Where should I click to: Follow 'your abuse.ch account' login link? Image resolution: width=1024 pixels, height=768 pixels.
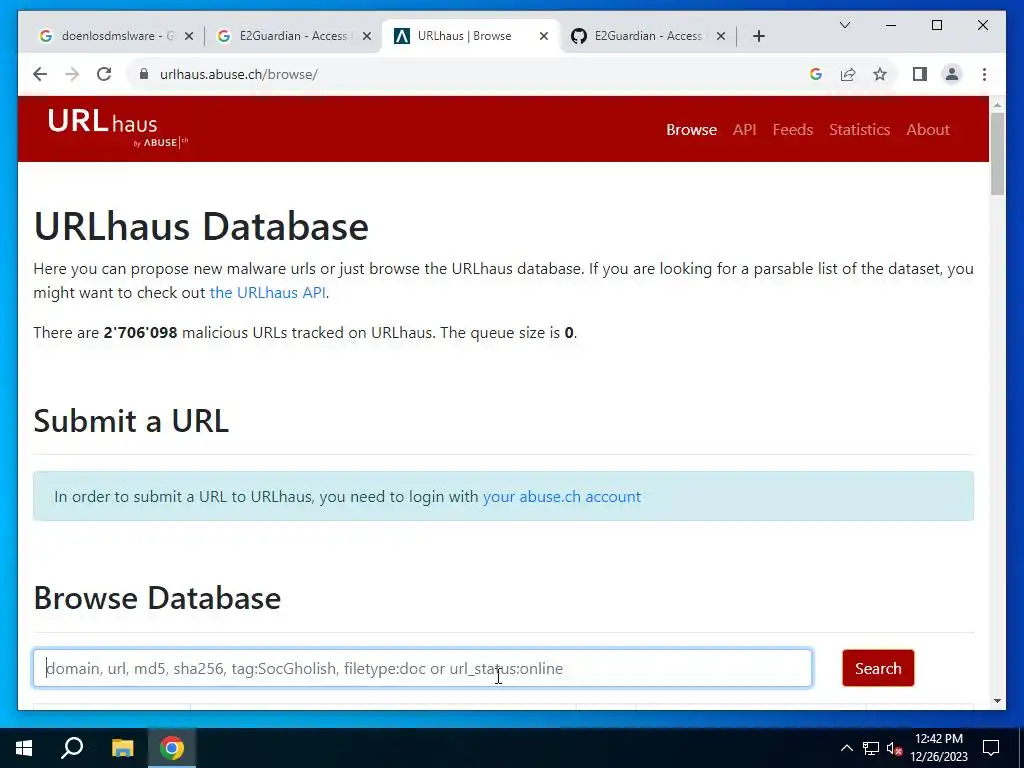pos(562,496)
